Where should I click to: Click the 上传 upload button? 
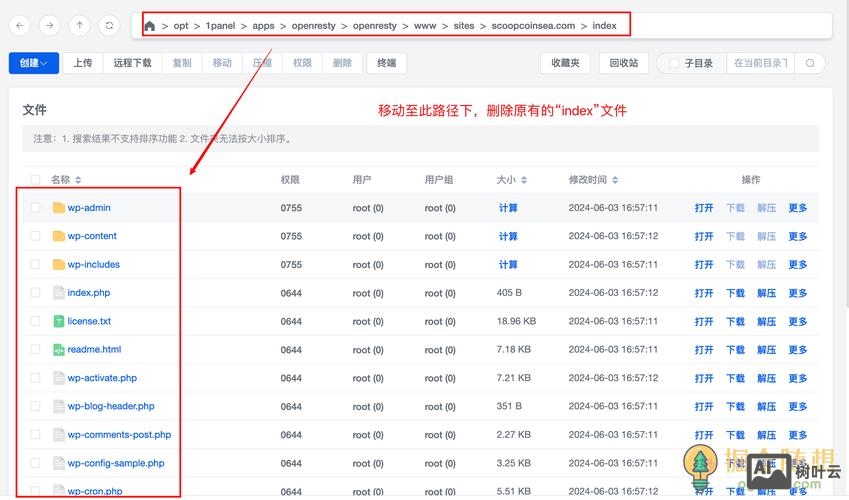coord(83,63)
